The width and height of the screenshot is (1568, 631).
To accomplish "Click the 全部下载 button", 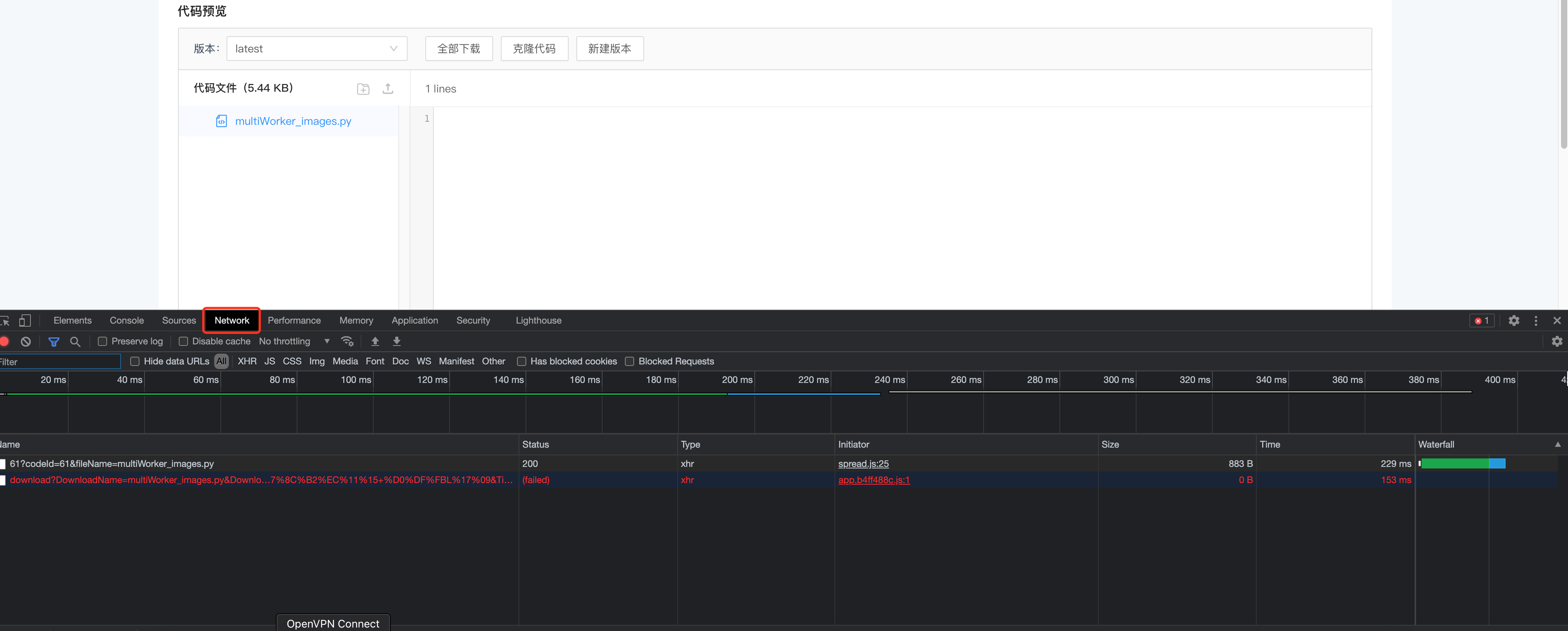I will [x=459, y=49].
